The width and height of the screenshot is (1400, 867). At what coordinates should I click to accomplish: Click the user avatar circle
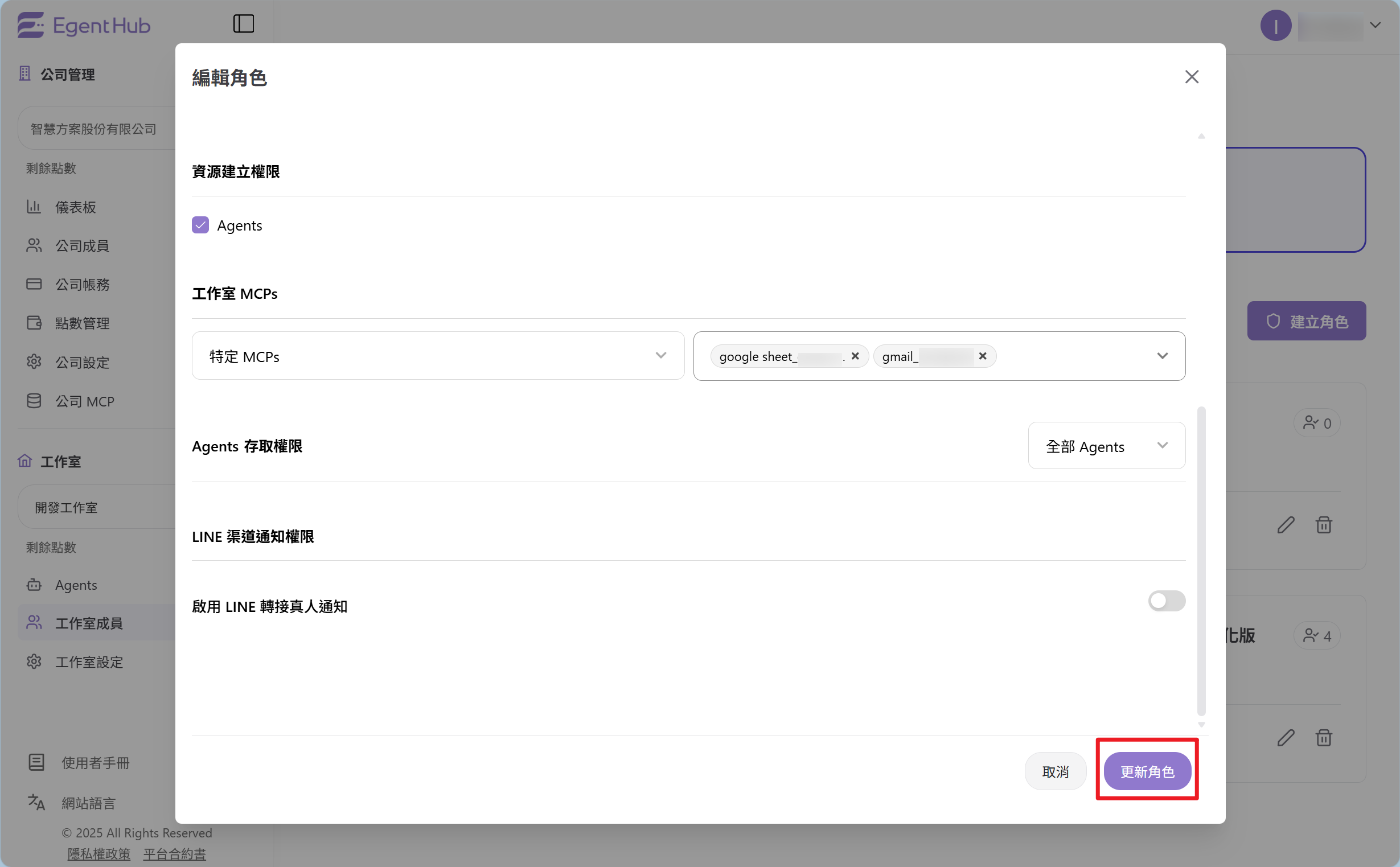click(1275, 26)
